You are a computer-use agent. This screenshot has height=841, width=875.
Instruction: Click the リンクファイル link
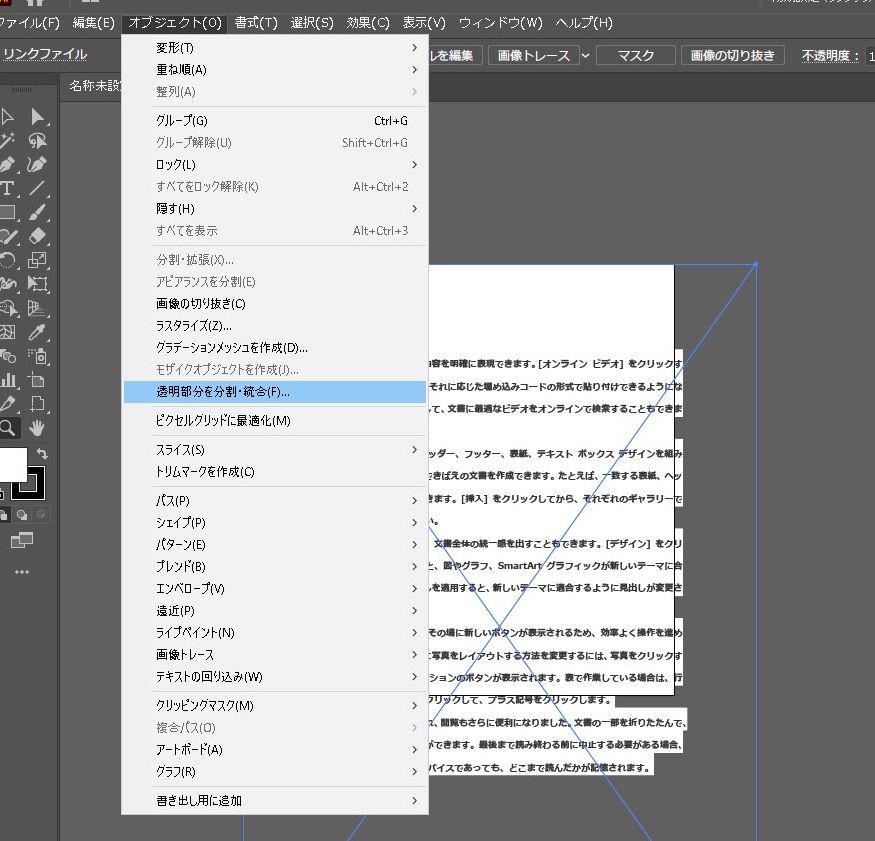click(45, 54)
